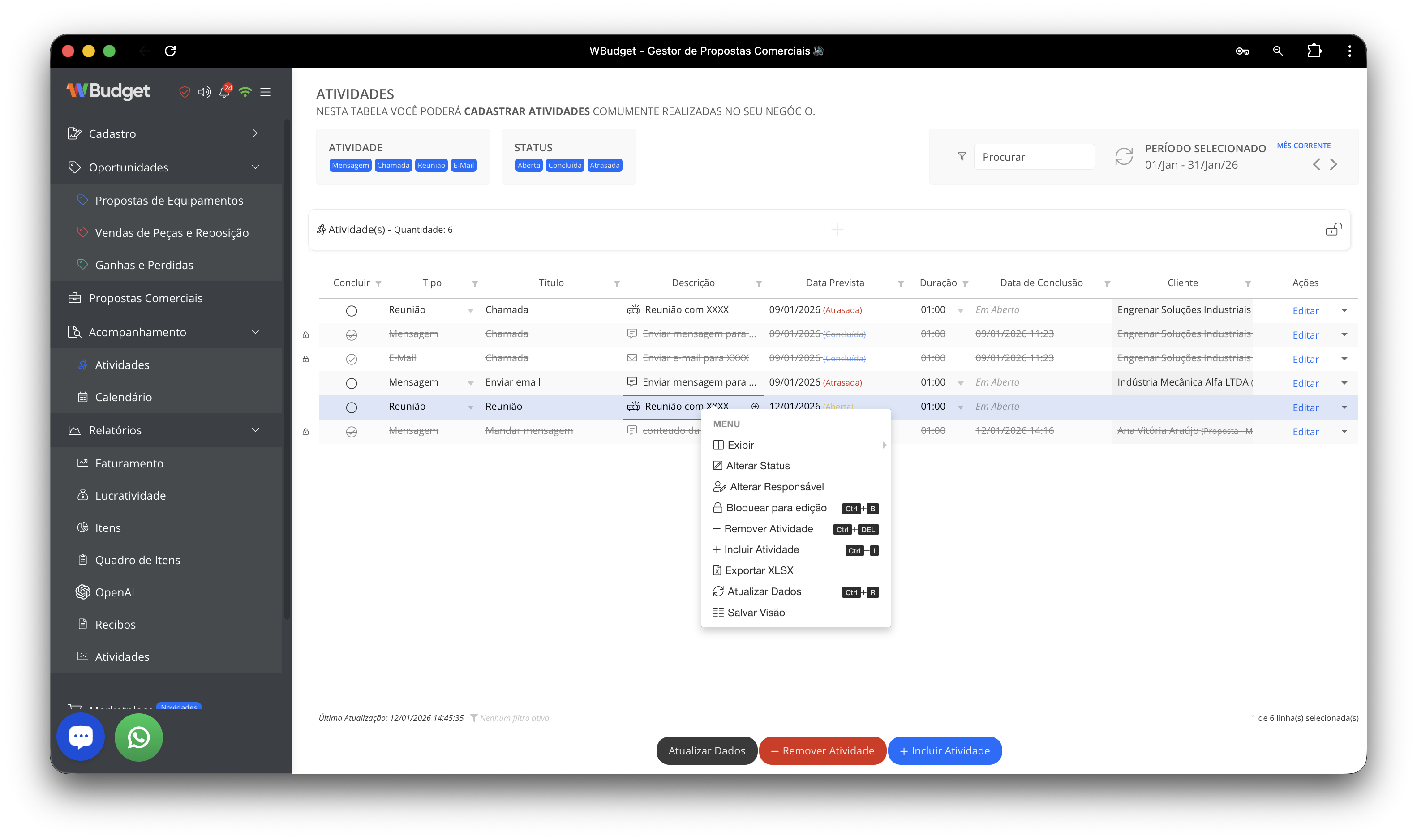Open actions dropdown arrow for first row
The image size is (1417, 840).
(x=1344, y=311)
